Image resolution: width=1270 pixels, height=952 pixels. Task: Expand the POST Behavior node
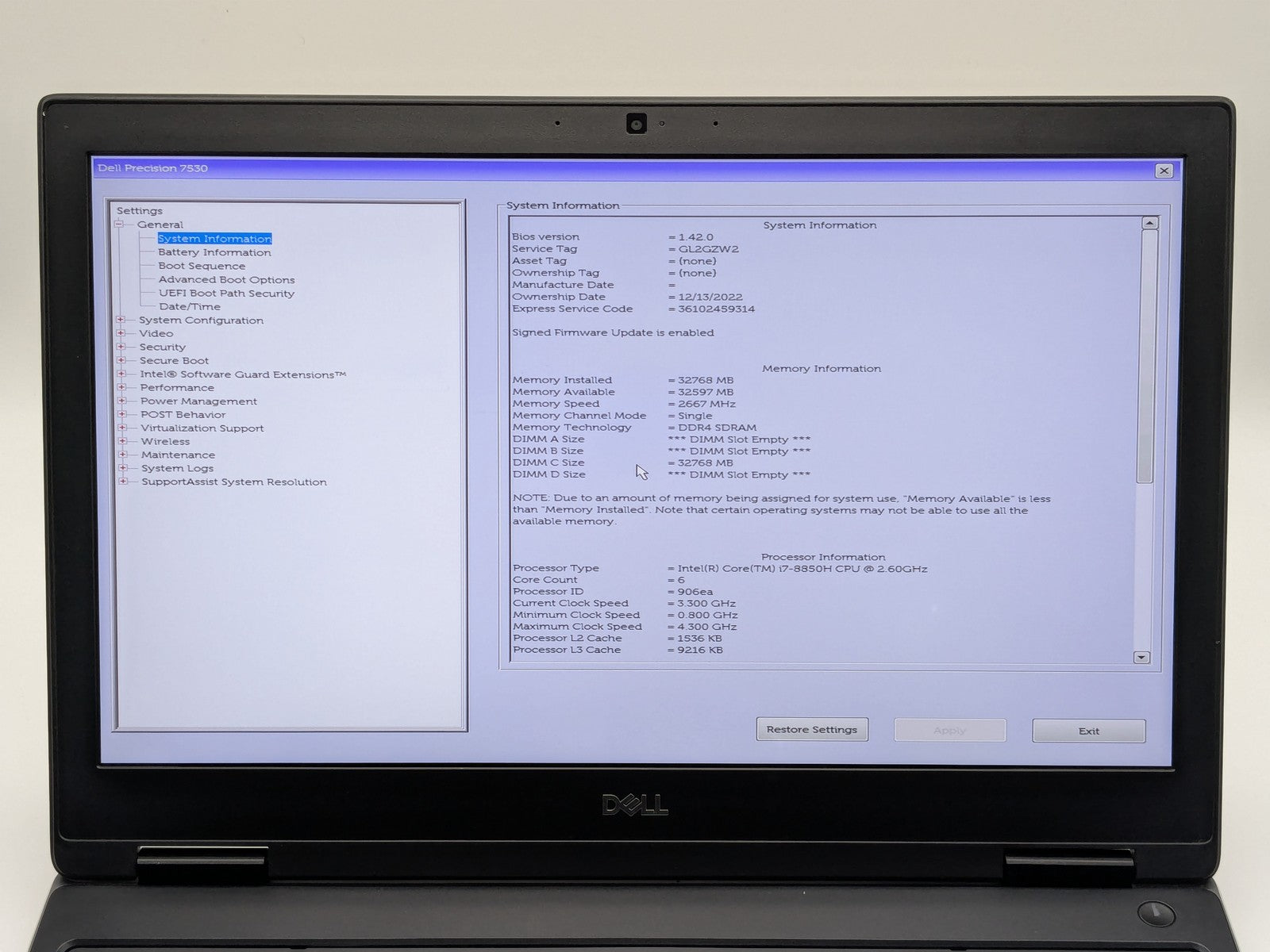(x=122, y=414)
